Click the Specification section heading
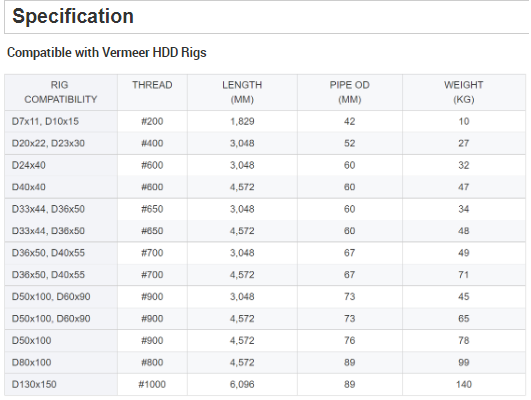Screen dimensions: 531x400 pyautogui.click(x=73, y=16)
